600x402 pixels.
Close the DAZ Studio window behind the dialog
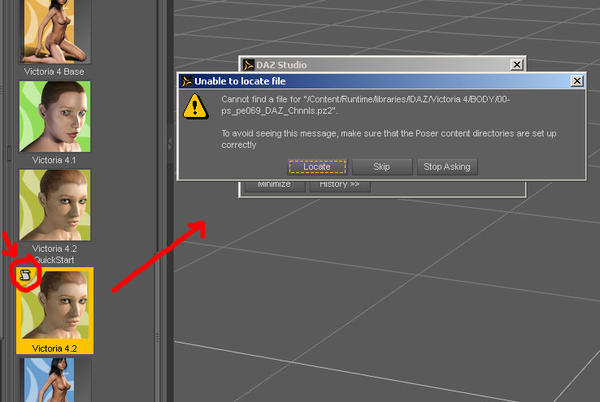pyautogui.click(x=517, y=65)
